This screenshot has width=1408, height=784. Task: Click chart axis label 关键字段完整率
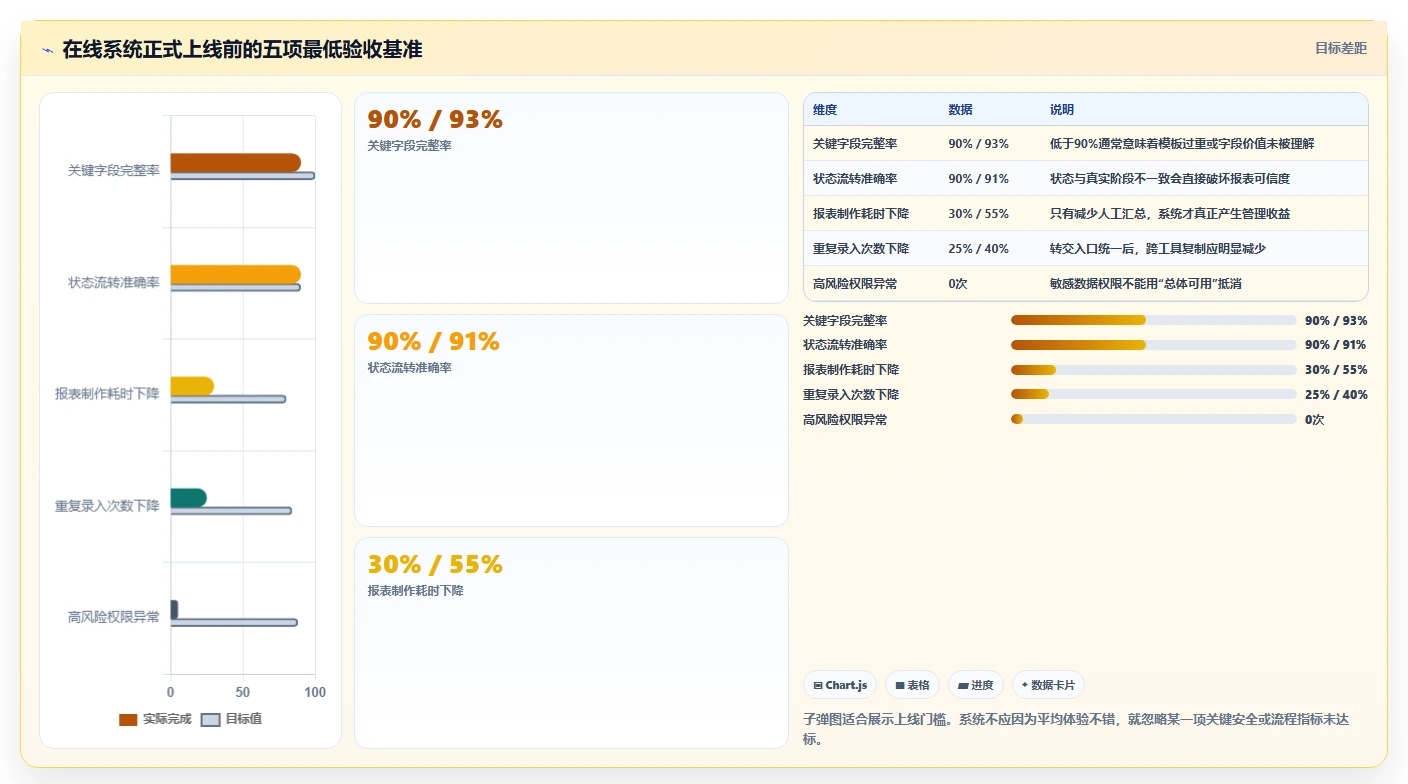(x=114, y=171)
